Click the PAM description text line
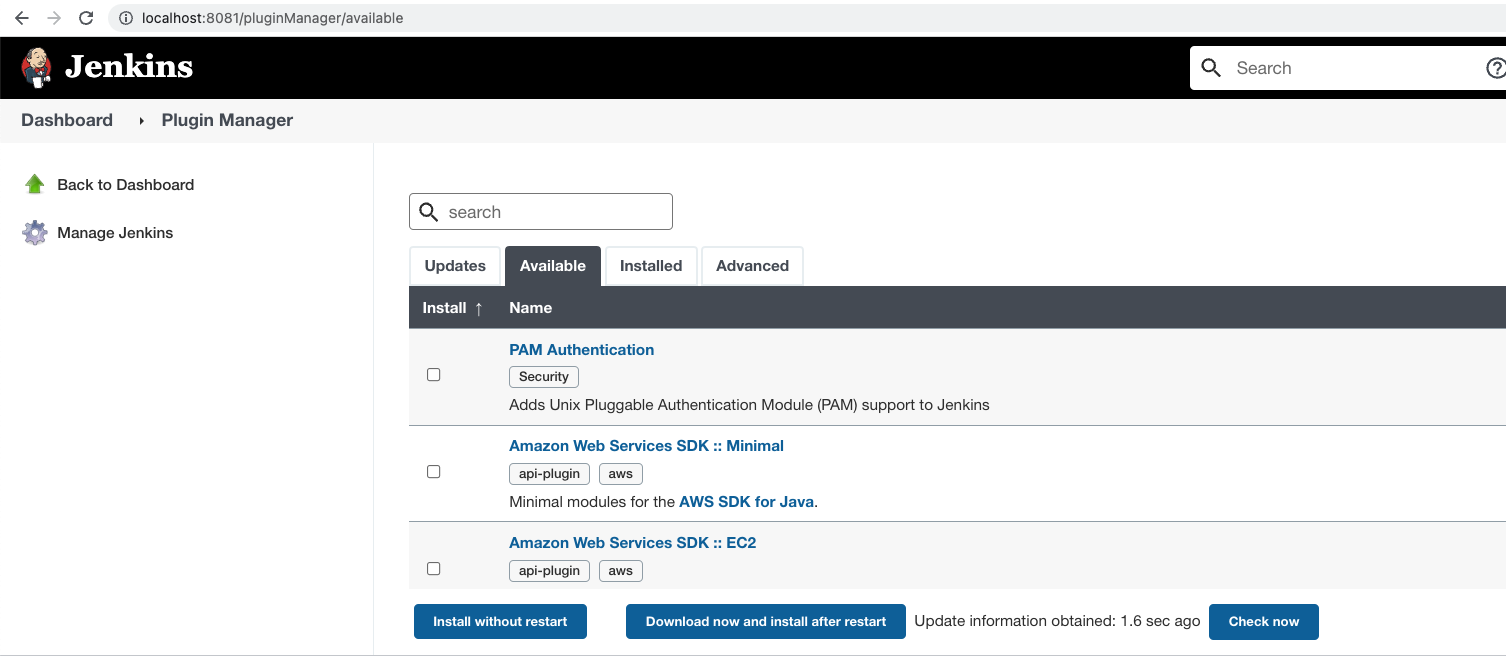The height and width of the screenshot is (656, 1506). pyautogui.click(x=749, y=405)
